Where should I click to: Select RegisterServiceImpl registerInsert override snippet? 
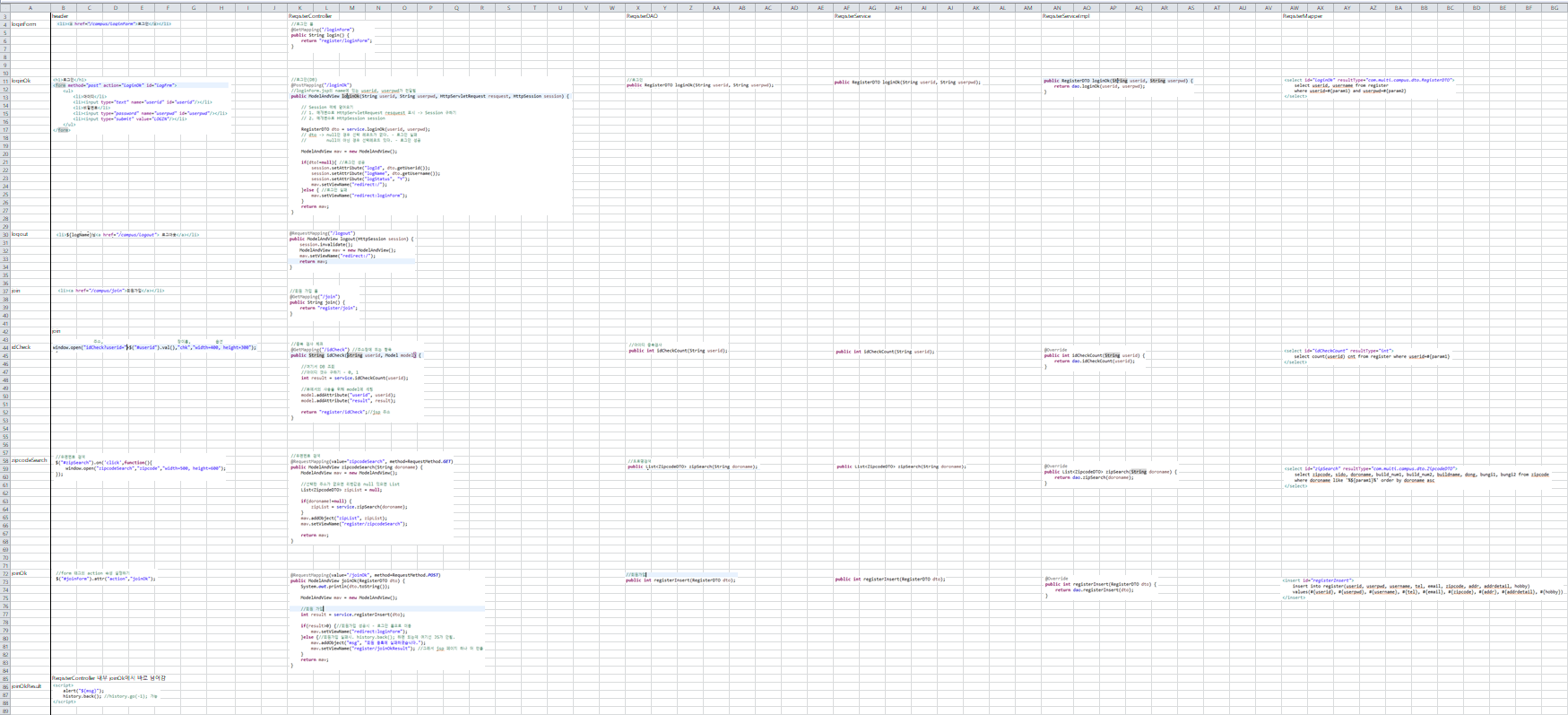pyautogui.click(x=1101, y=588)
